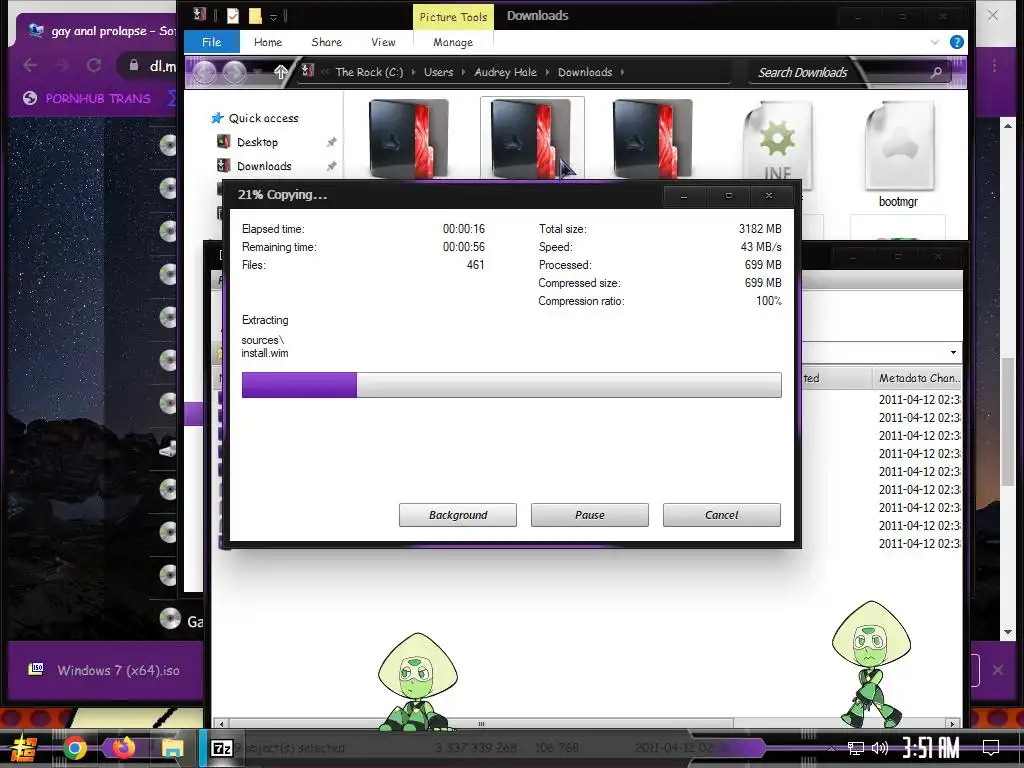Viewport: 1024px width, 768px height.
Task: Open the Manage ribbon tab
Action: [x=453, y=42]
